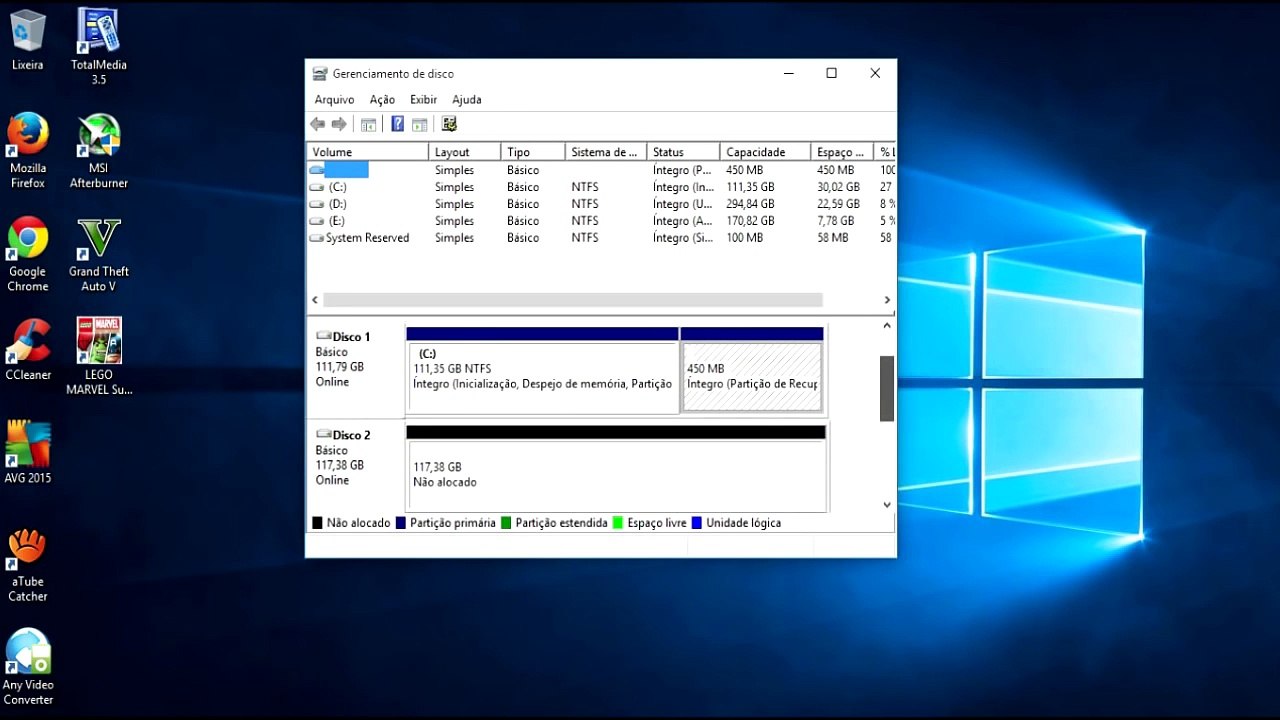Select the (D:) volume row in the list
Screen dimensions: 1280x720
point(338,204)
